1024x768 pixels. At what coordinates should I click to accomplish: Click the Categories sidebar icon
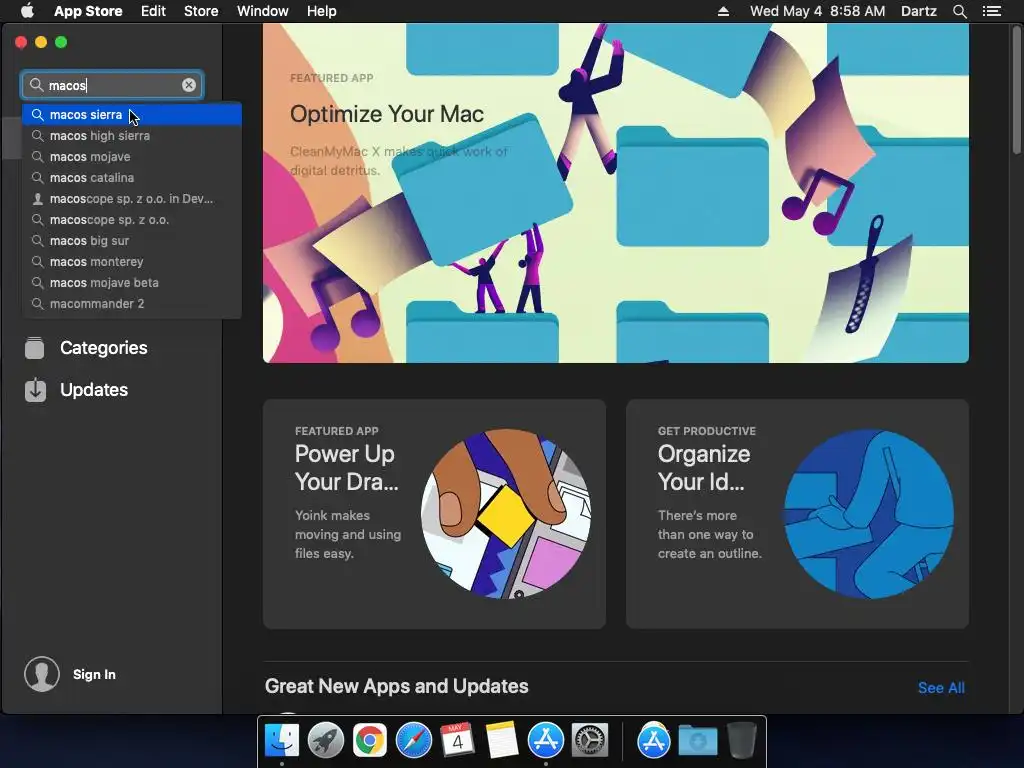click(x=35, y=348)
